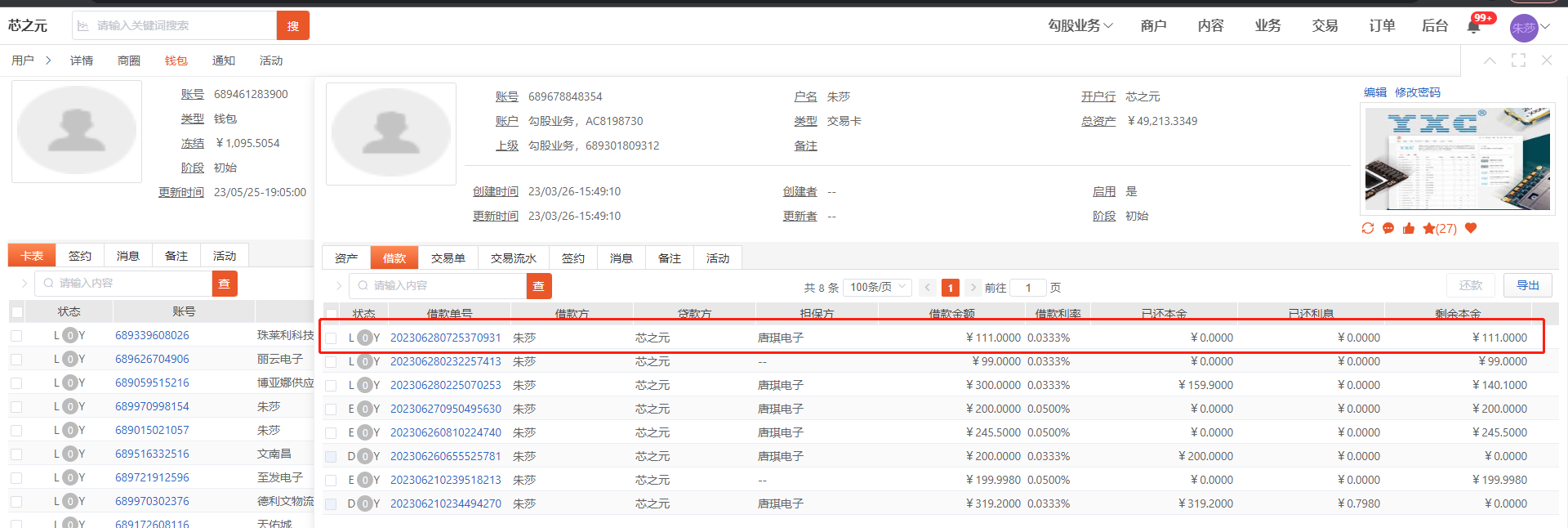Screen dimensions: 1568x528
Task: Click the red refresh icon below the YXC image
Action: (x=1368, y=228)
